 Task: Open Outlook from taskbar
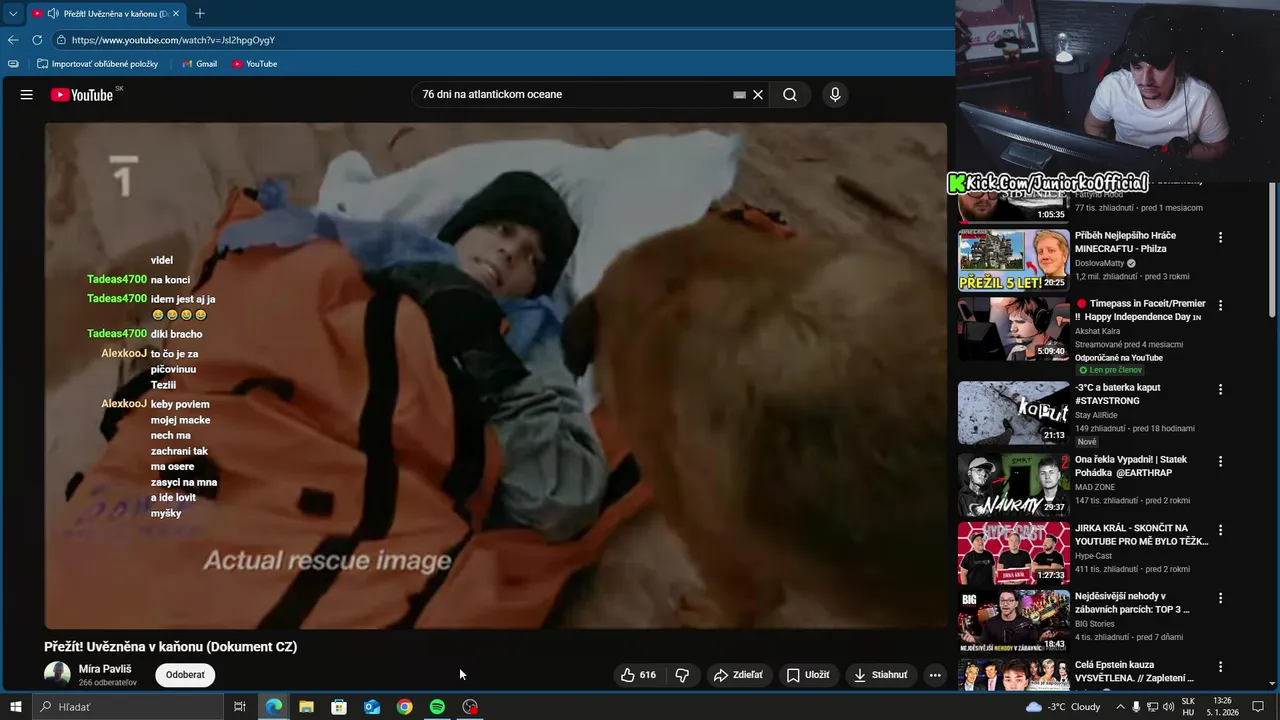pos(372,707)
